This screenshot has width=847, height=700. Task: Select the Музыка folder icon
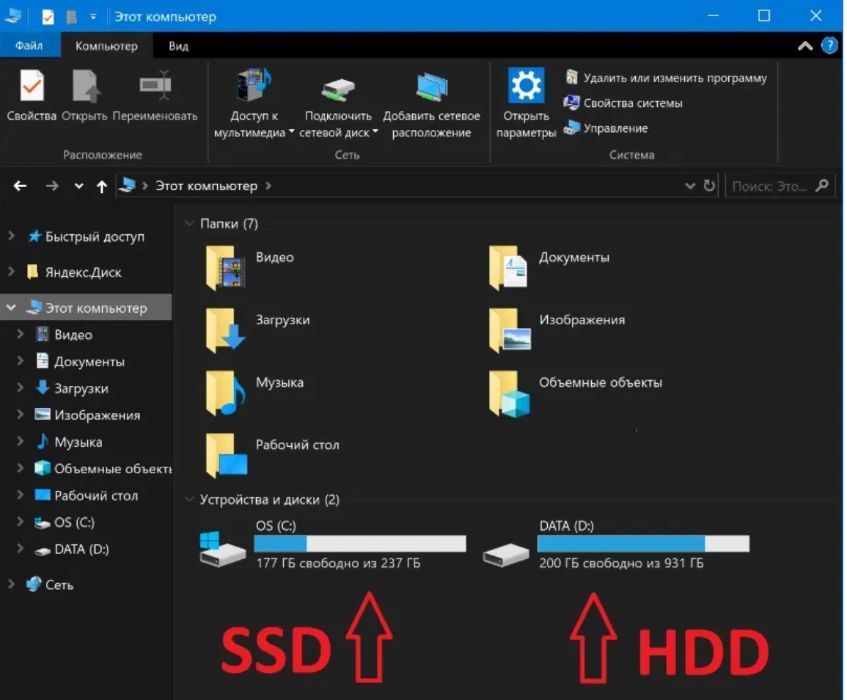click(x=226, y=393)
